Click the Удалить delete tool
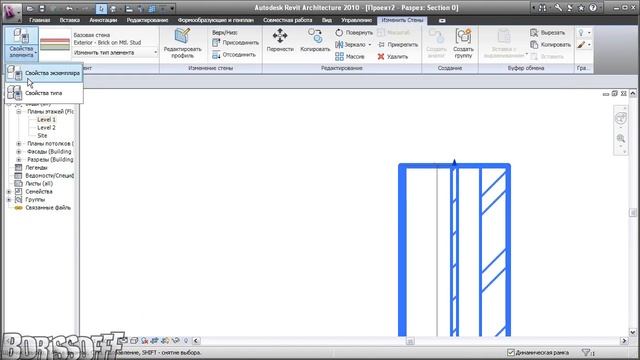This screenshot has height=360, width=640. [x=393, y=57]
